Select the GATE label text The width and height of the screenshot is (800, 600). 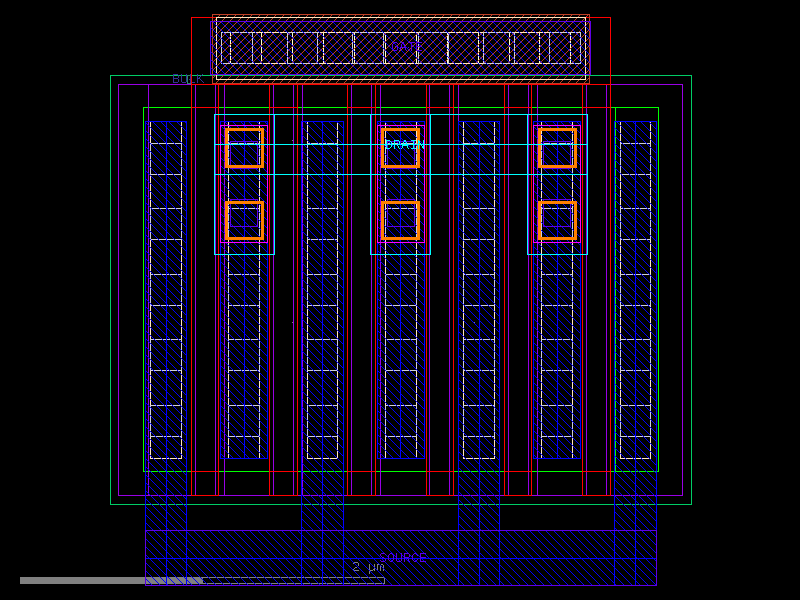click(407, 45)
